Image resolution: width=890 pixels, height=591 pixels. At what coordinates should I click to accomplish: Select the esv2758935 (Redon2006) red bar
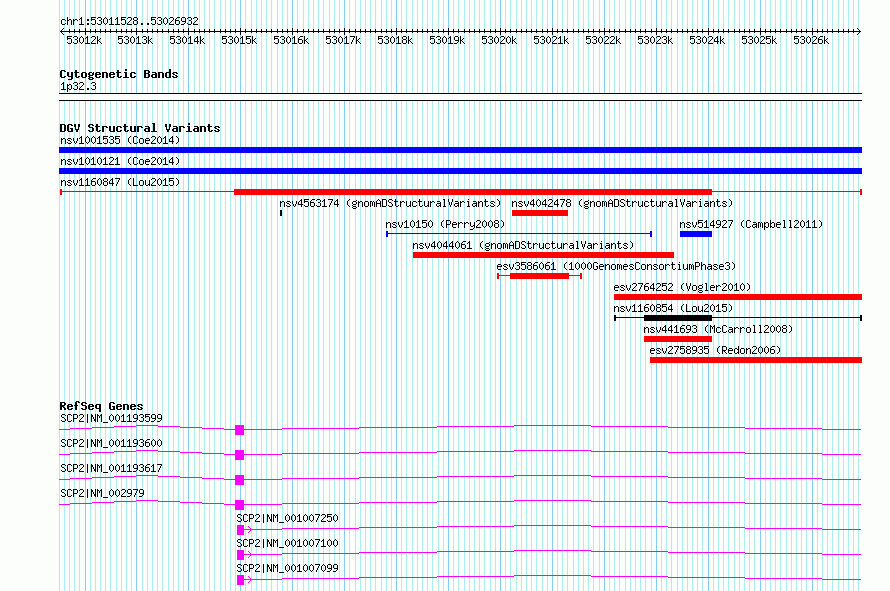756,360
